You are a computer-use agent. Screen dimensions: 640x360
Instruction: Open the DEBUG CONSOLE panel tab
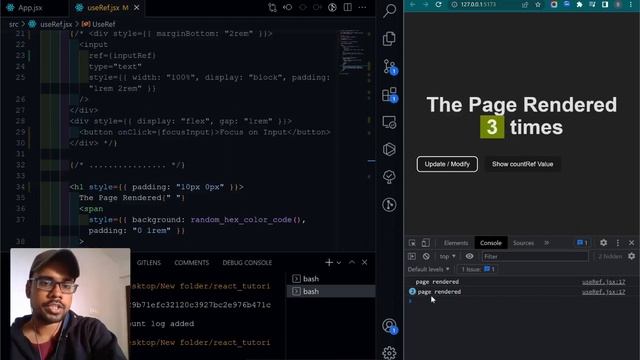[x=247, y=262]
